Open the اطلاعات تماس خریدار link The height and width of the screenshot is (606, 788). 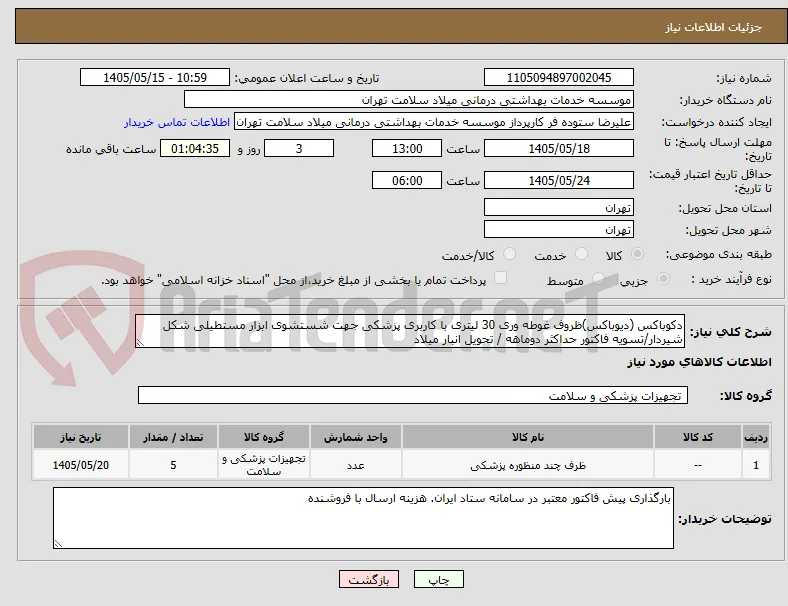(177, 122)
